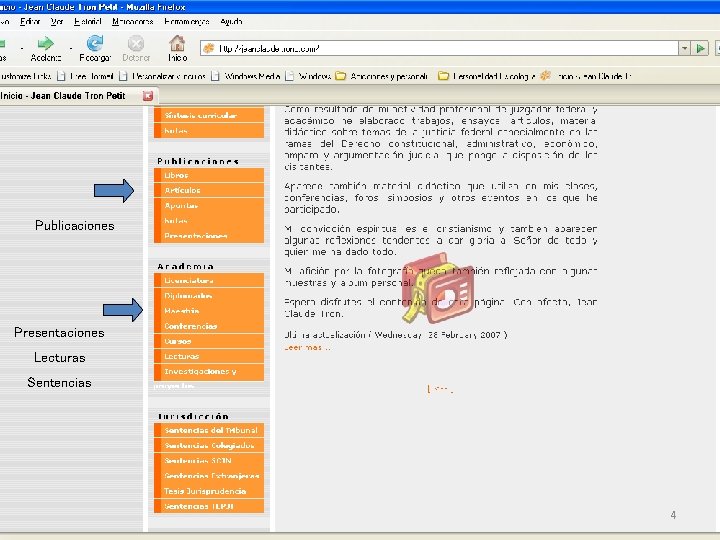Image resolution: width=720 pixels, height=540 pixels.
Task: Click the site favicon in the address bar
Action: pyautogui.click(x=209, y=48)
